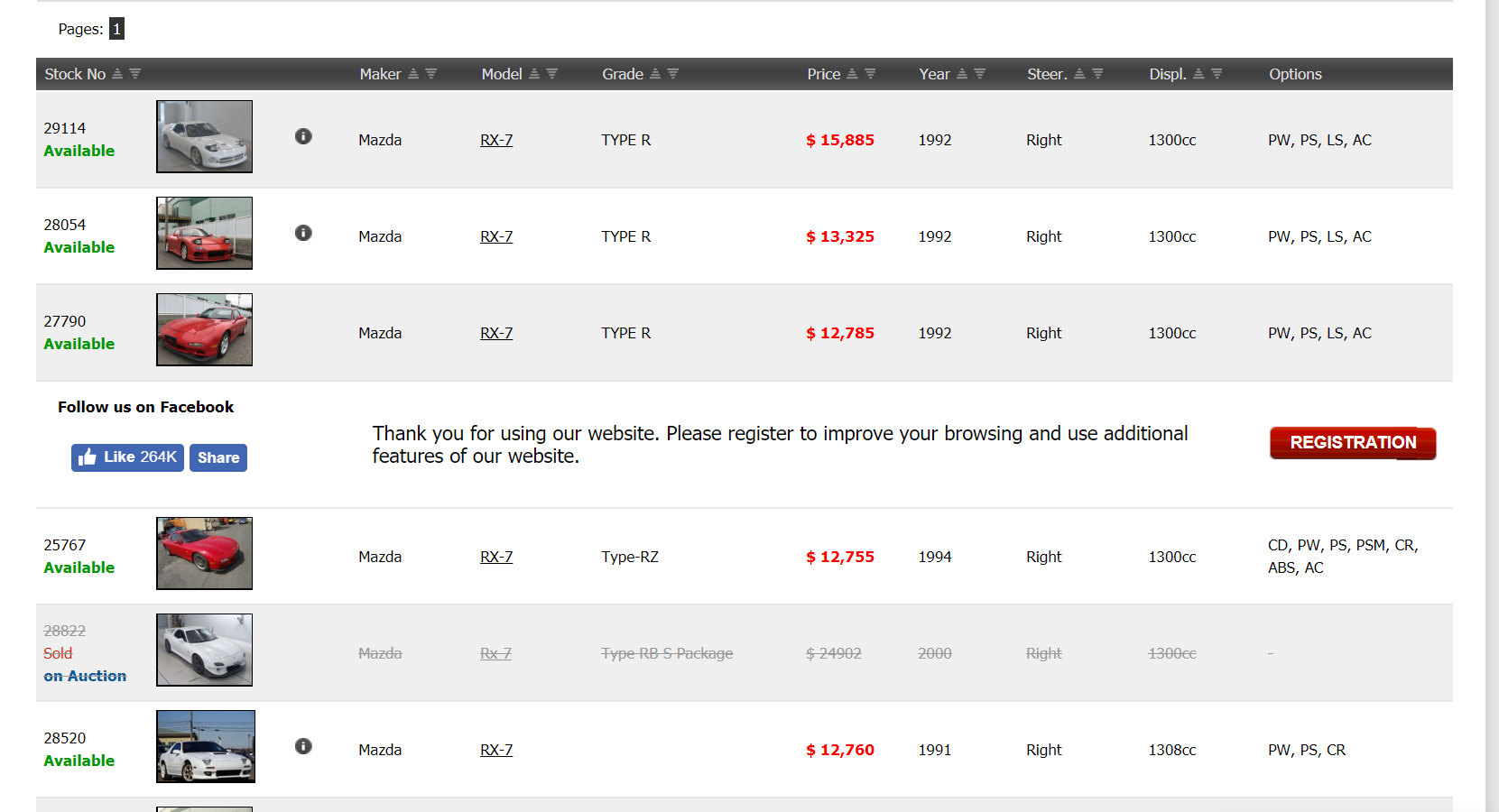The width and height of the screenshot is (1499, 812).
Task: Open RX-7 link for stock 28520
Action: 496,750
